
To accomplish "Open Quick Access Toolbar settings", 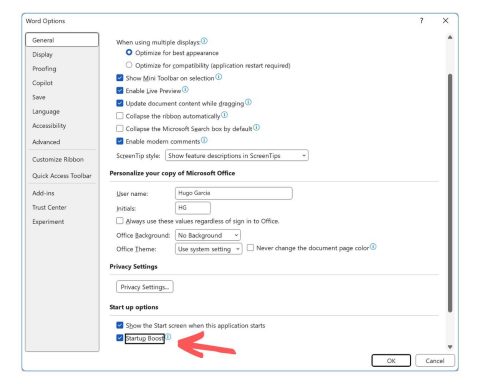I will click(62, 175).
